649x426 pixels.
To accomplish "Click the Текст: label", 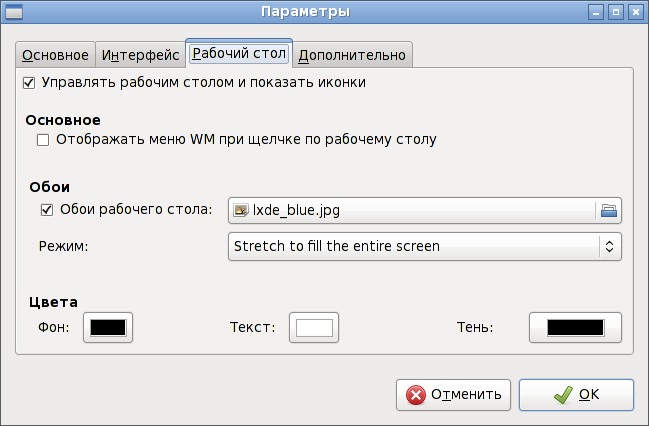I will [252, 327].
